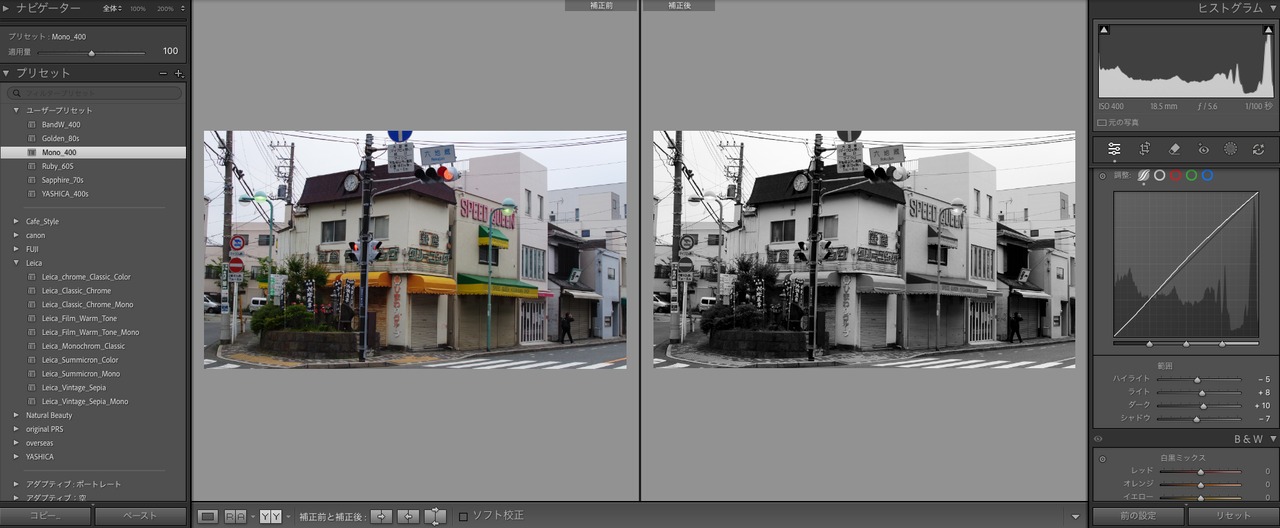This screenshot has height=528, width=1280.
Task: Select the Crop overlay tool
Action: point(1145,149)
